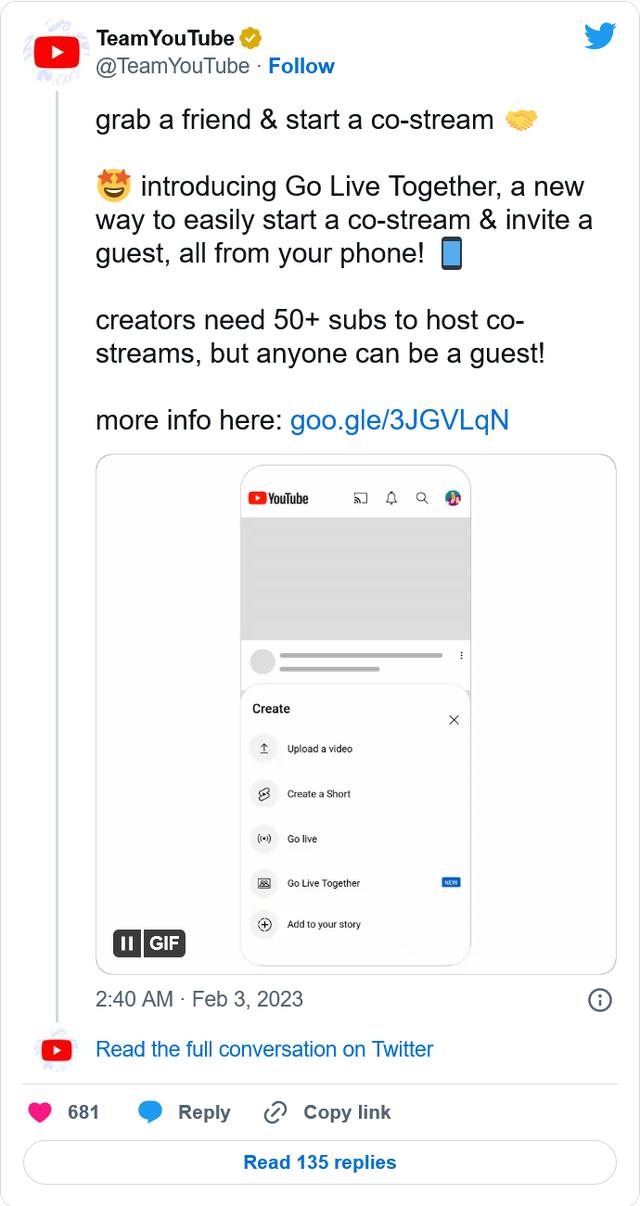Click the notification bell in the GIF
Image resolution: width=640 pixels, height=1206 pixels.
click(x=391, y=498)
